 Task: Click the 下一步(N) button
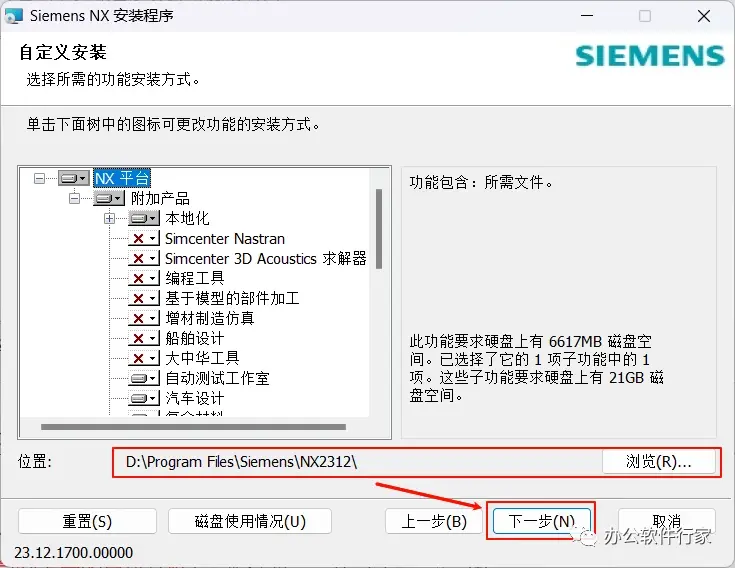point(541,521)
